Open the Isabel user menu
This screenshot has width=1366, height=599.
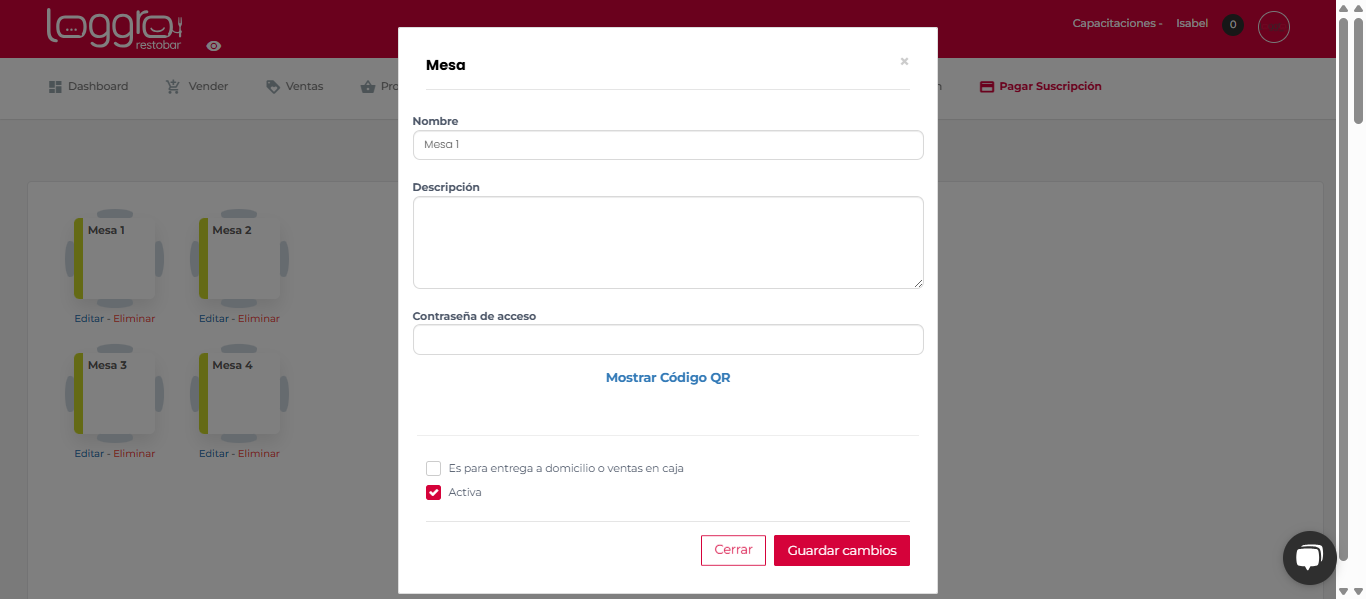pyautogui.click(x=1192, y=23)
